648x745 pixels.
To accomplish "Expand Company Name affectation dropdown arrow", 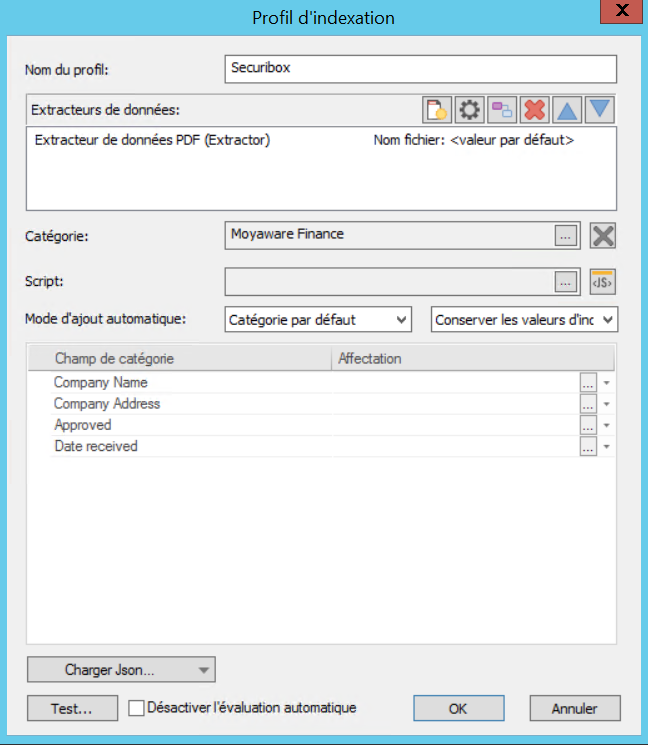I will [x=607, y=383].
